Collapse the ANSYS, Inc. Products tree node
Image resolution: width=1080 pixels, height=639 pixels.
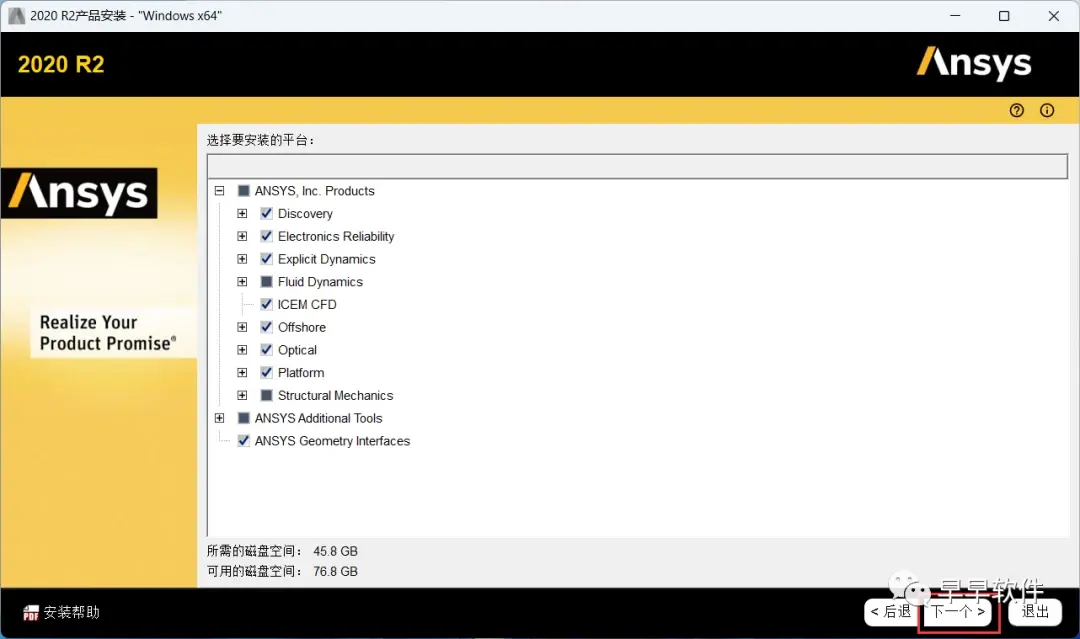(220, 191)
